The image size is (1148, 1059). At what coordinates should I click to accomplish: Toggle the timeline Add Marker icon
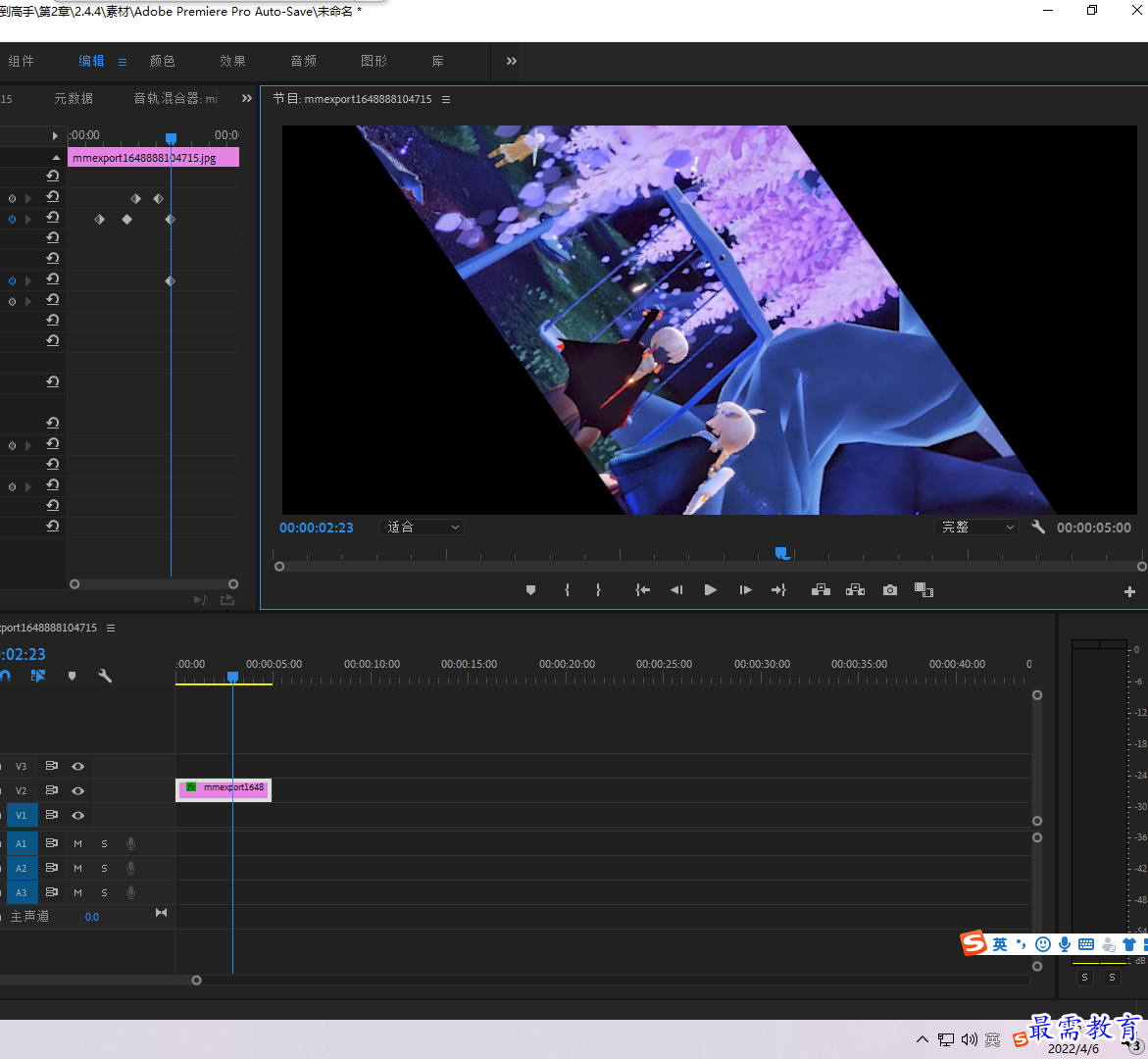[x=72, y=676]
